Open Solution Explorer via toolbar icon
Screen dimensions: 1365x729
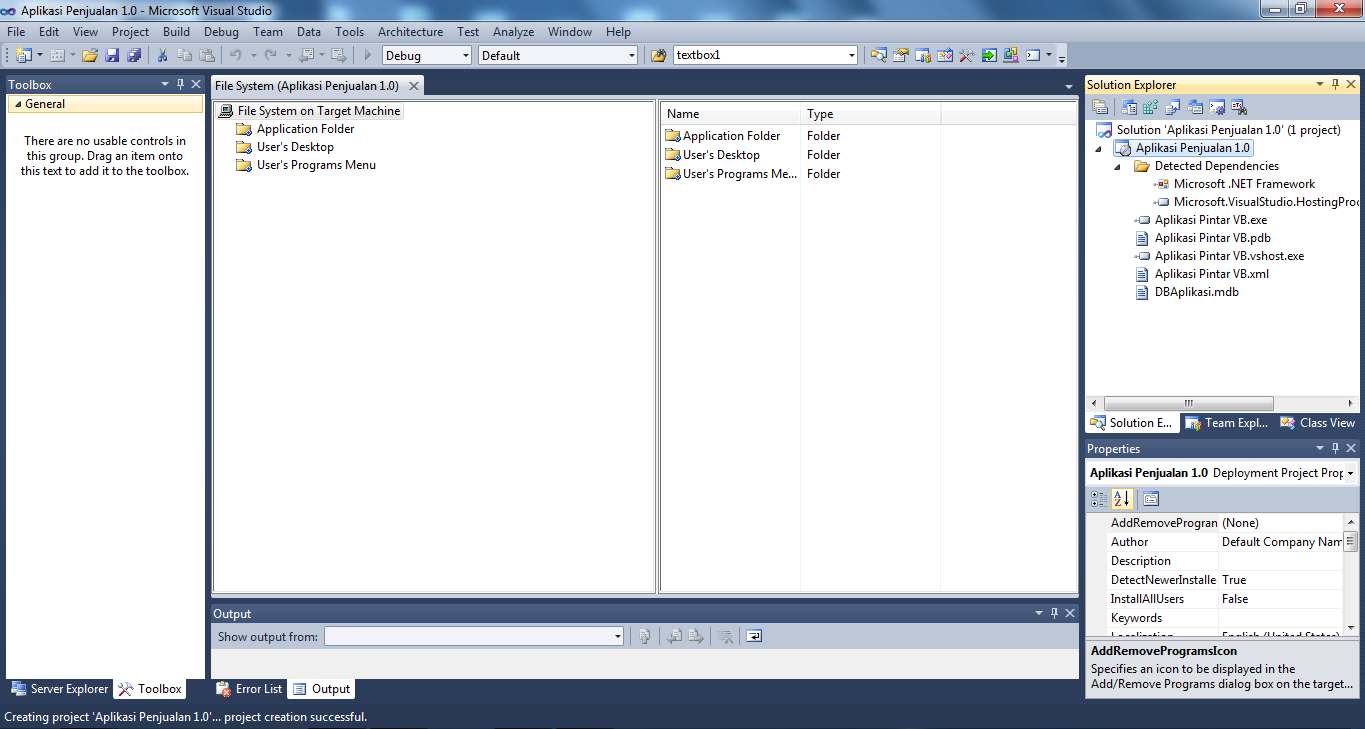[x=879, y=56]
